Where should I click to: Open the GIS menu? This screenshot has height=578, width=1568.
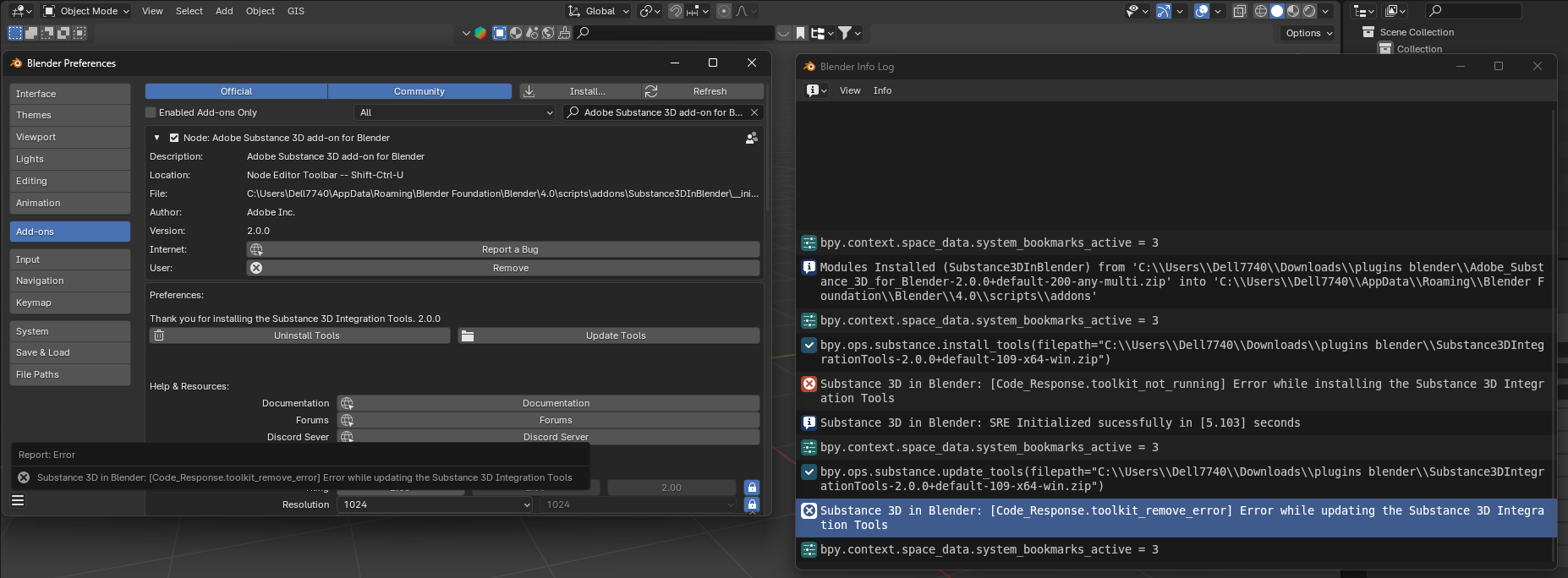click(x=295, y=11)
